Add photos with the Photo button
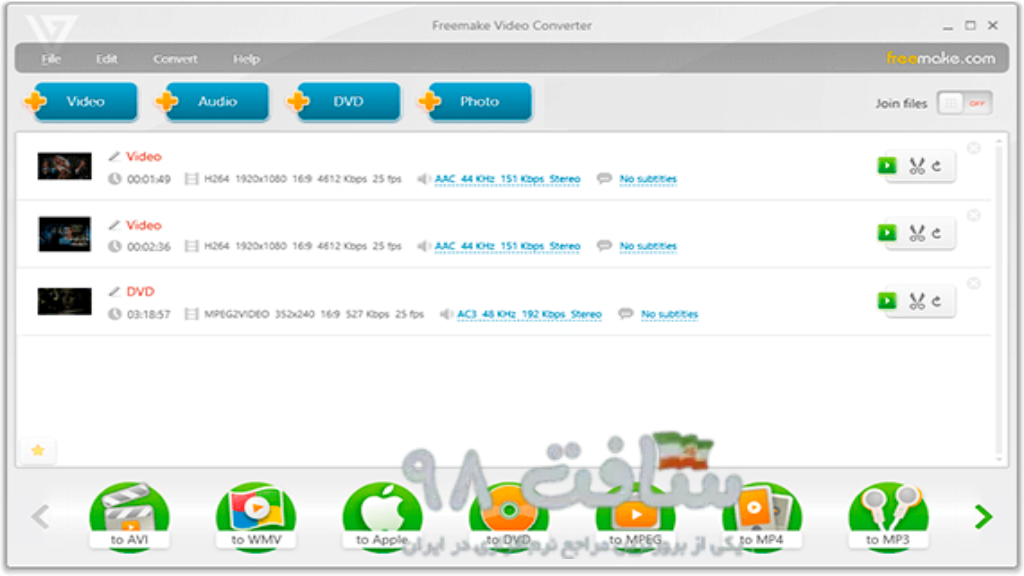This screenshot has width=1024, height=576. click(475, 102)
